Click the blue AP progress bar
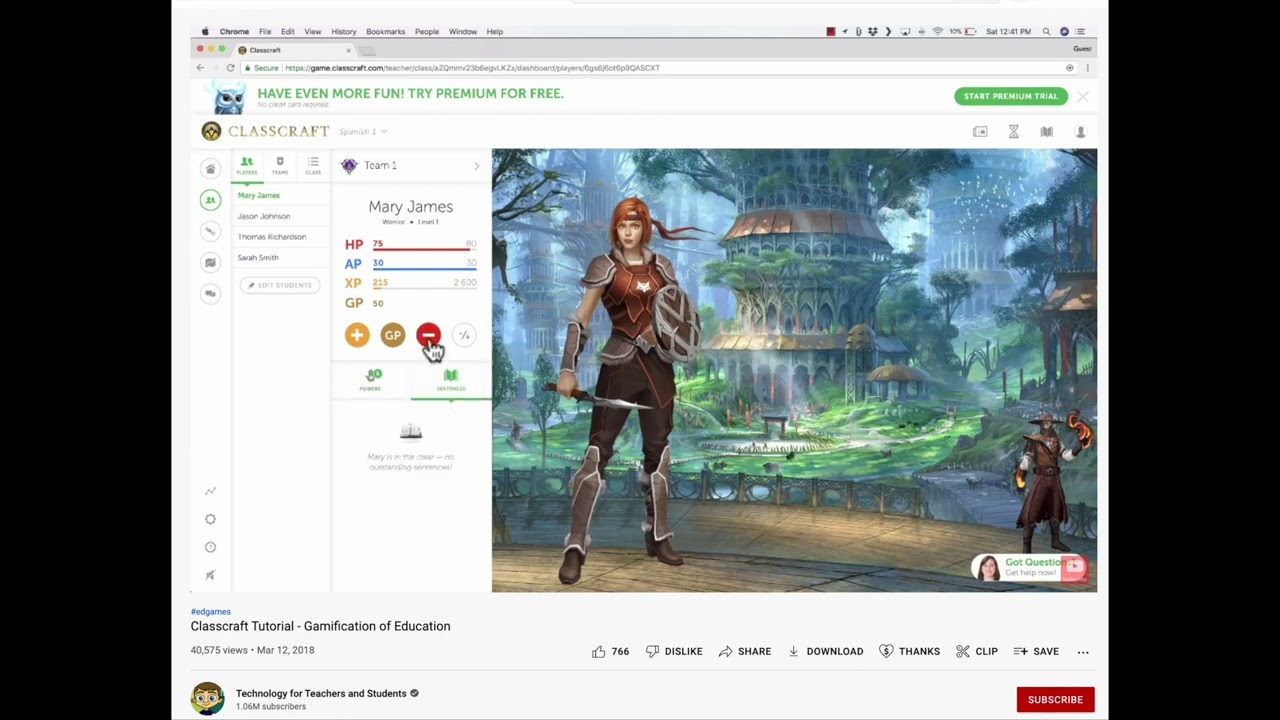Image resolution: width=1280 pixels, height=720 pixels. pyautogui.click(x=424, y=269)
